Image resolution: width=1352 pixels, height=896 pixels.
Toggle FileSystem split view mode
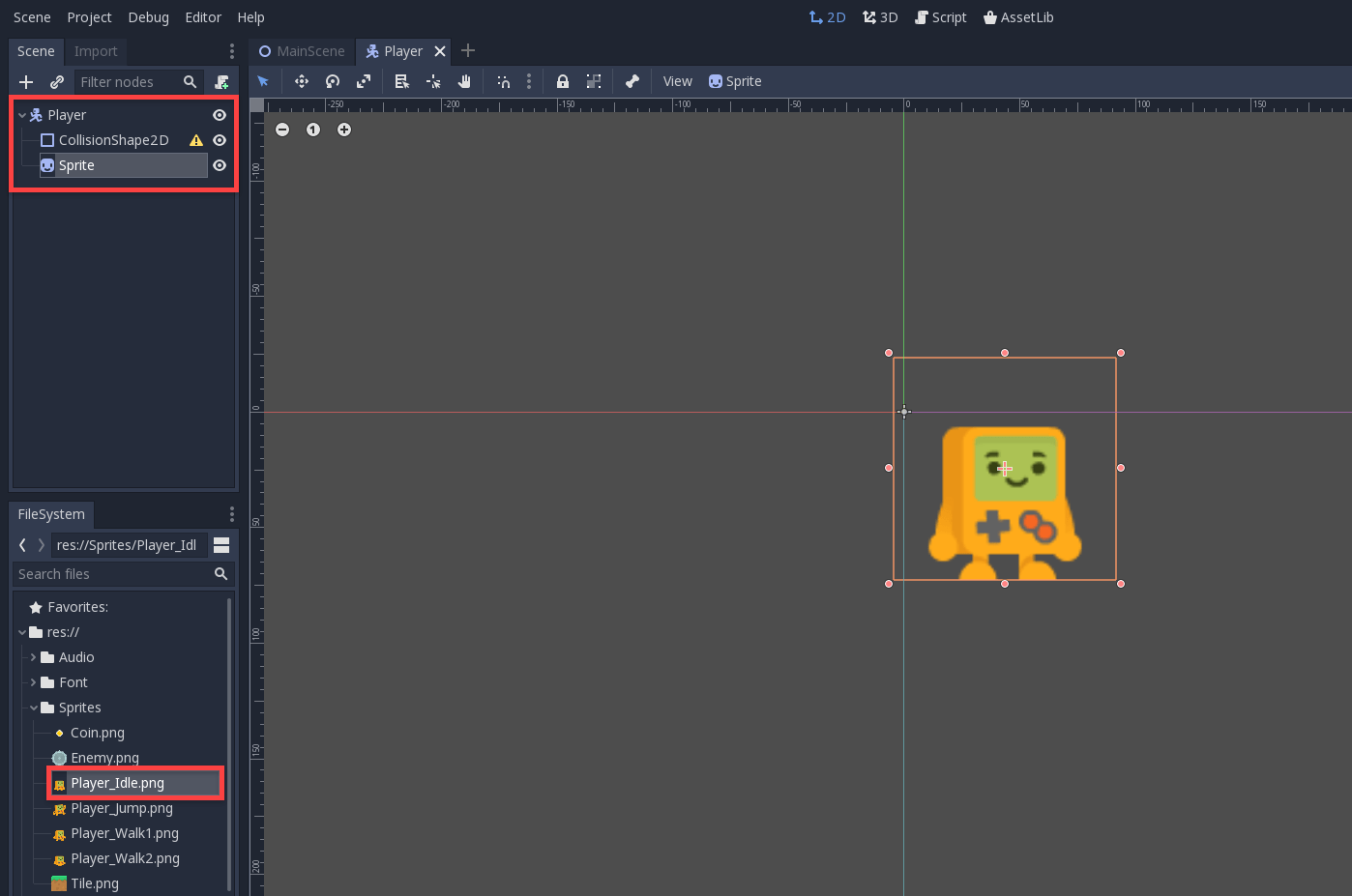pyautogui.click(x=221, y=545)
